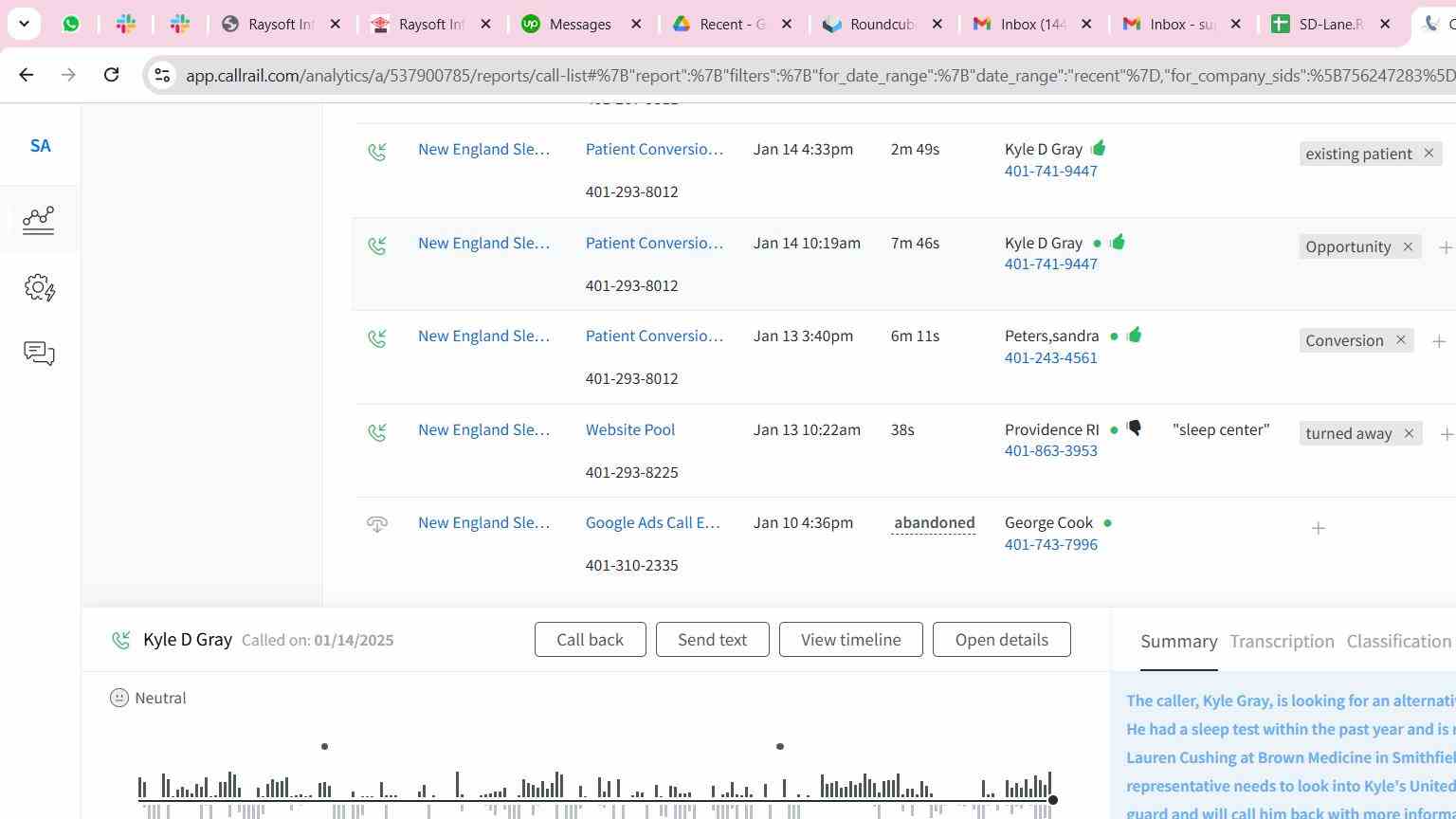Add a tag to the turned away row

(1447, 434)
